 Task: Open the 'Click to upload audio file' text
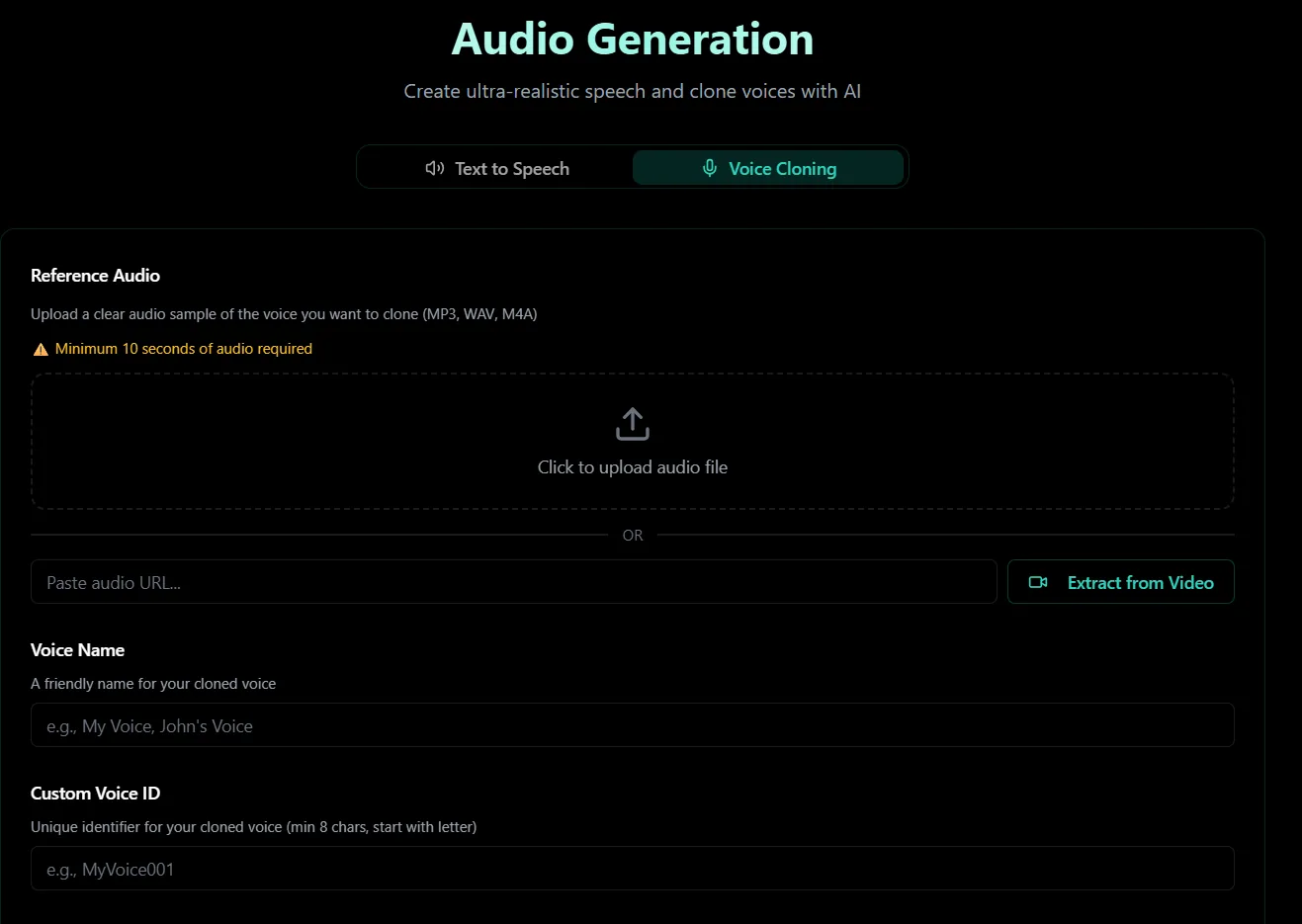tap(633, 467)
